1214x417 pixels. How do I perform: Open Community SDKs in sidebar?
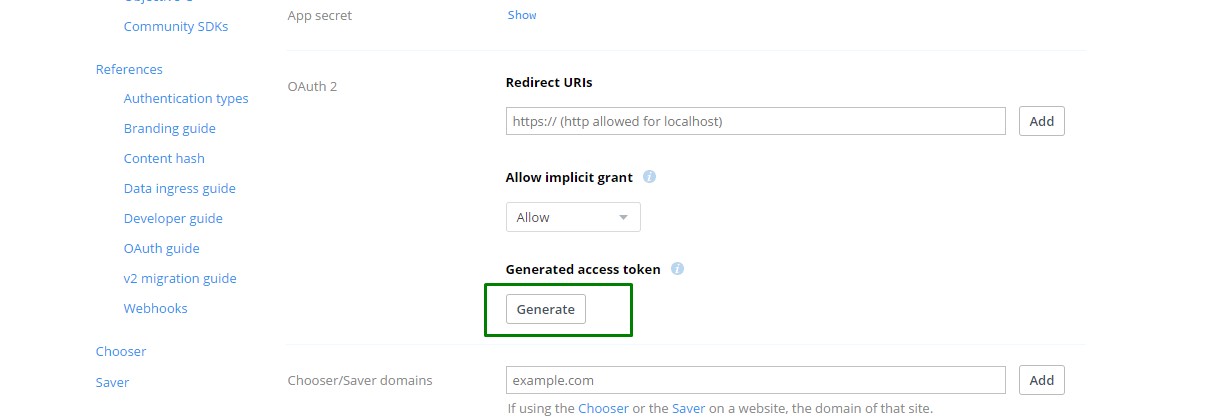tap(176, 26)
